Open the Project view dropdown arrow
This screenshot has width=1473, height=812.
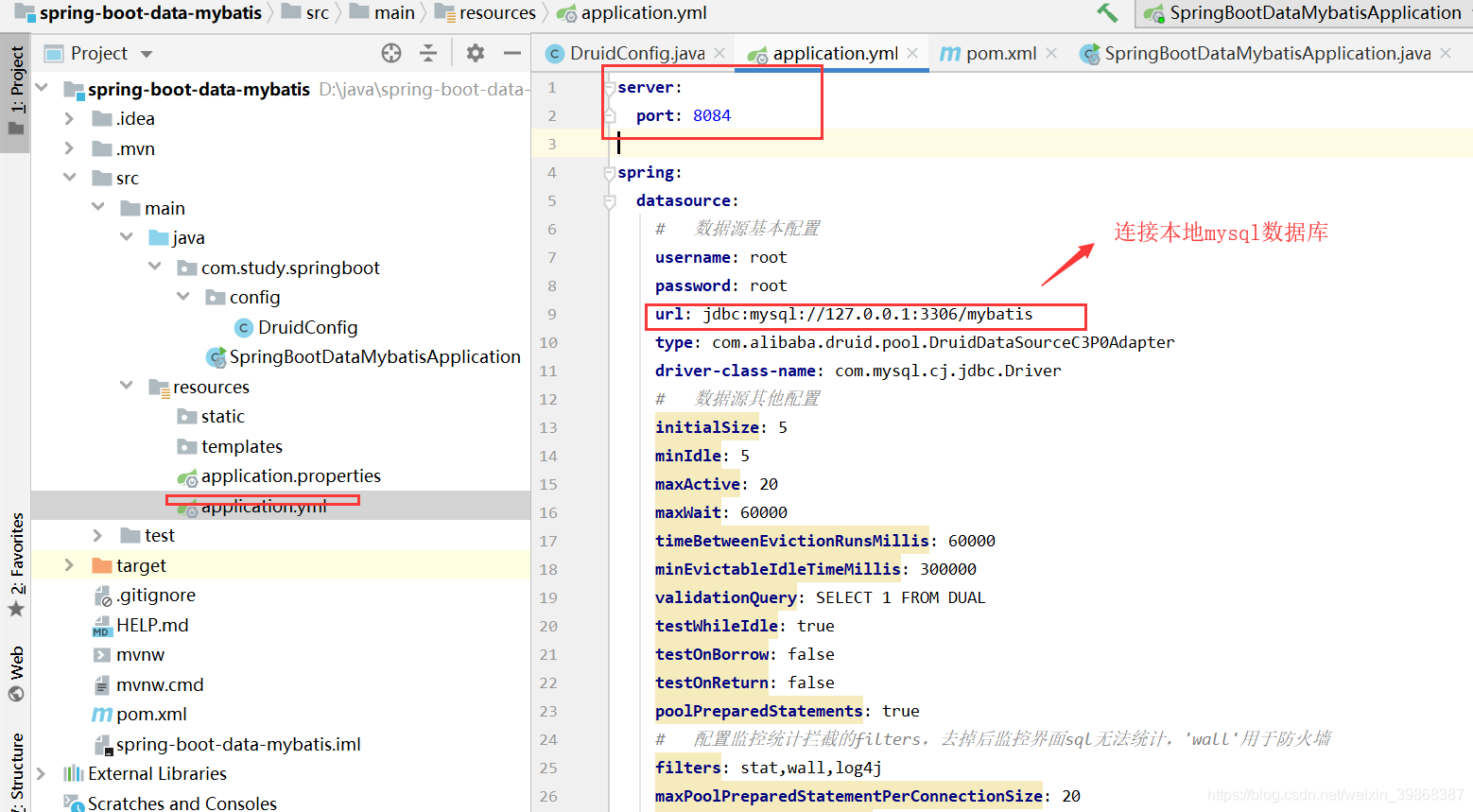147,54
